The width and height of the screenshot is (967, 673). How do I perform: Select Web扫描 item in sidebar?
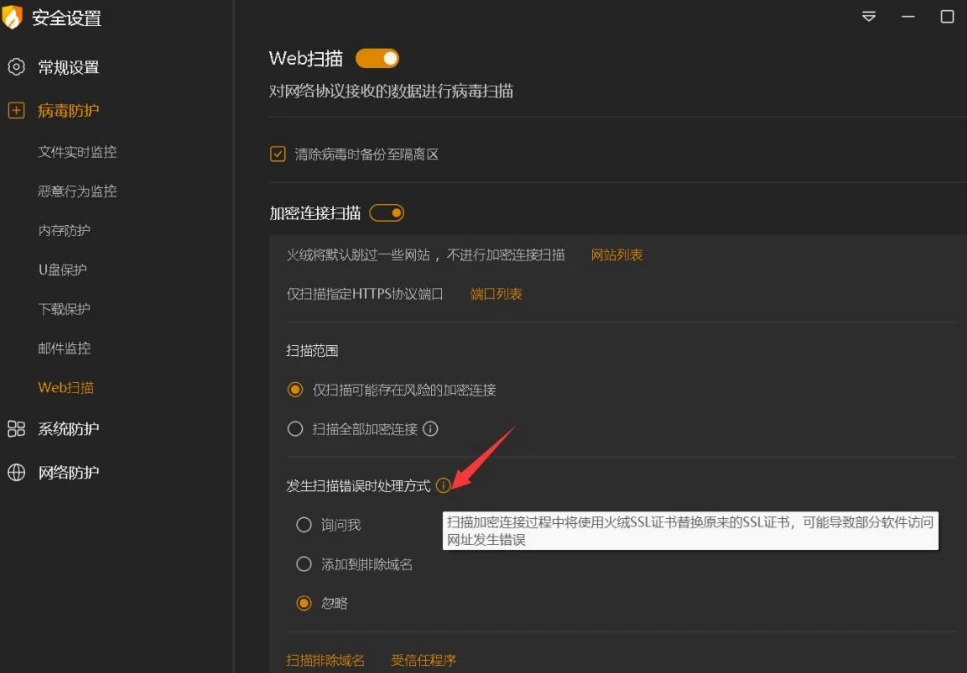pos(66,387)
